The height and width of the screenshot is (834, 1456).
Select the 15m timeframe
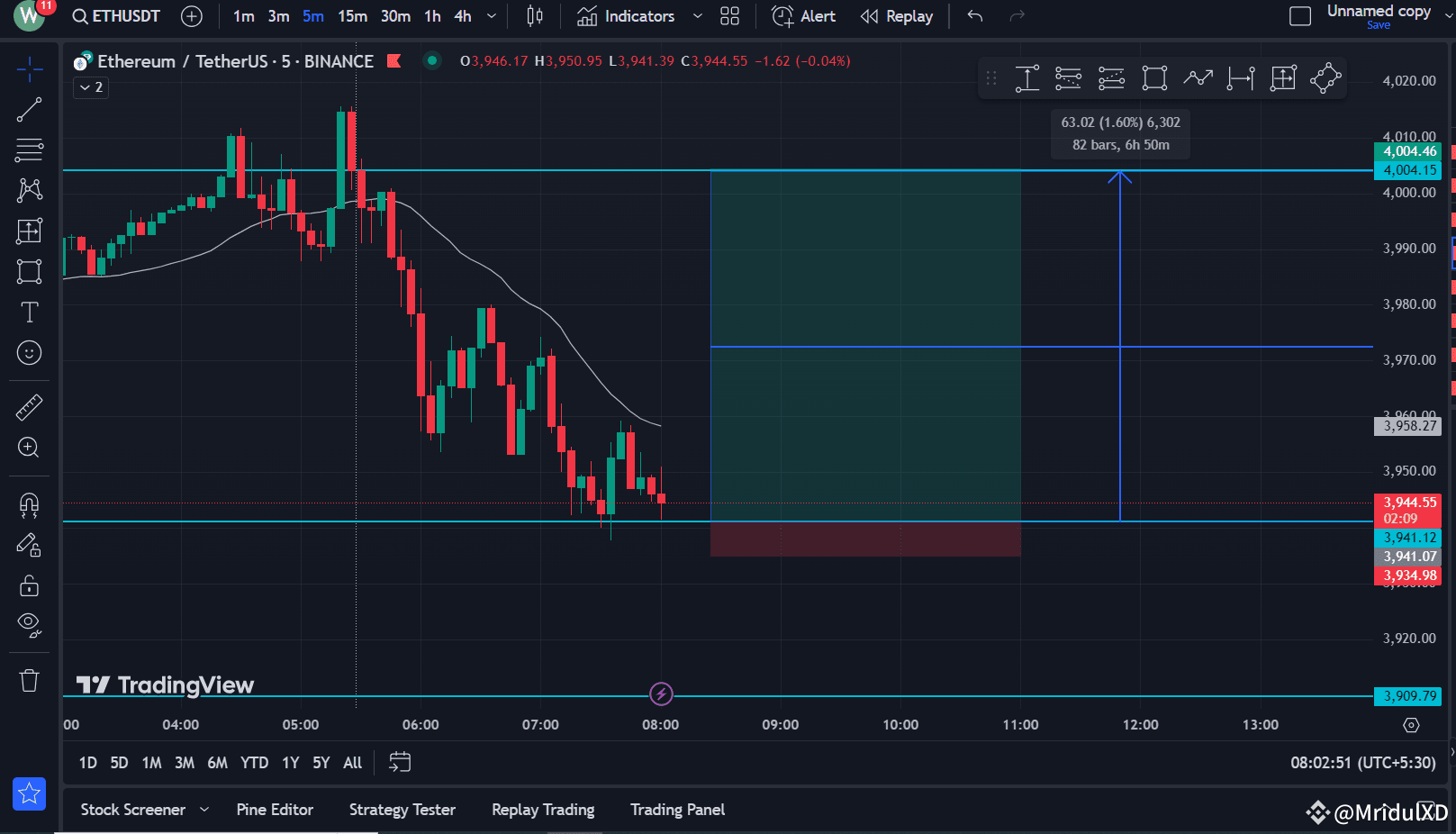tap(352, 16)
